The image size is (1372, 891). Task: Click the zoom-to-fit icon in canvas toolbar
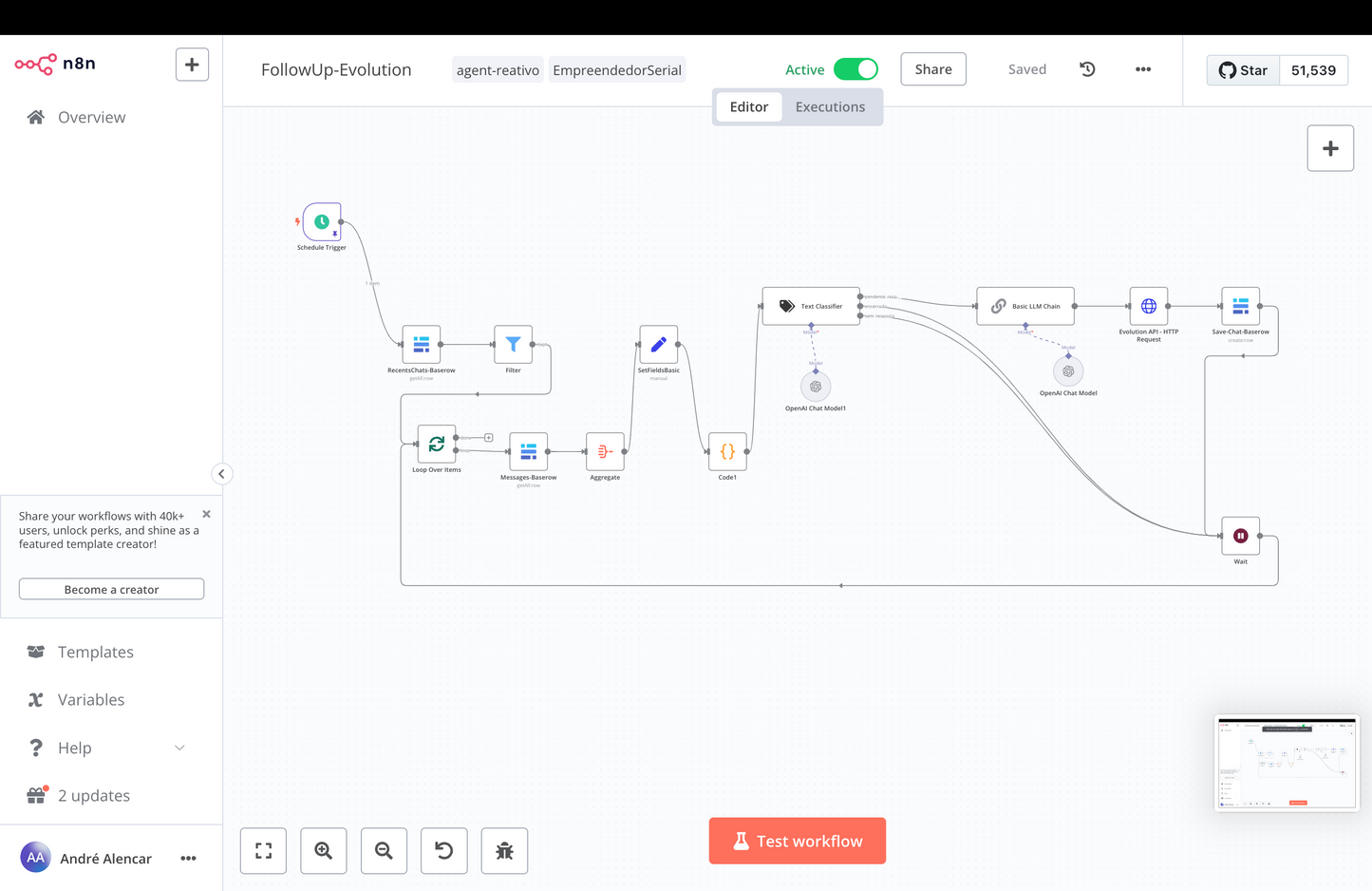point(263,850)
